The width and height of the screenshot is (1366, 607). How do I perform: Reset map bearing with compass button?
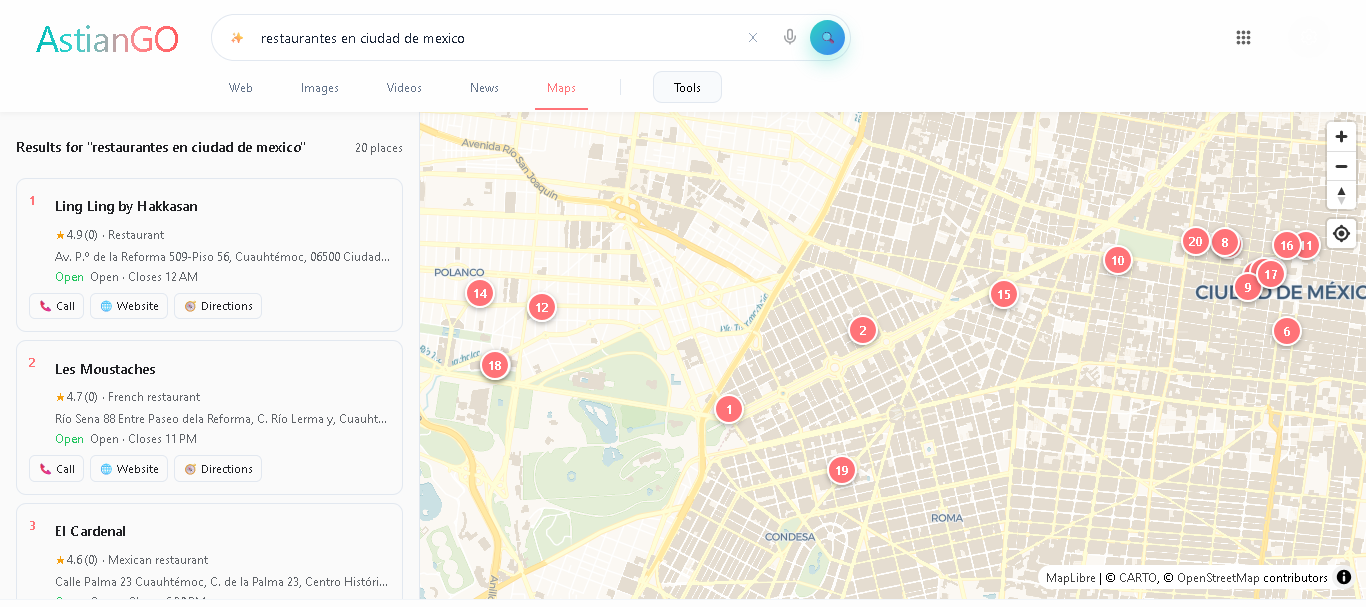[x=1341, y=195]
